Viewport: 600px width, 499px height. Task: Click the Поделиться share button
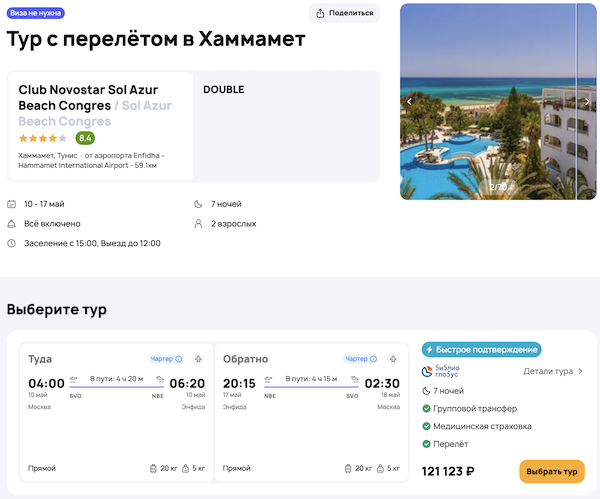click(345, 13)
